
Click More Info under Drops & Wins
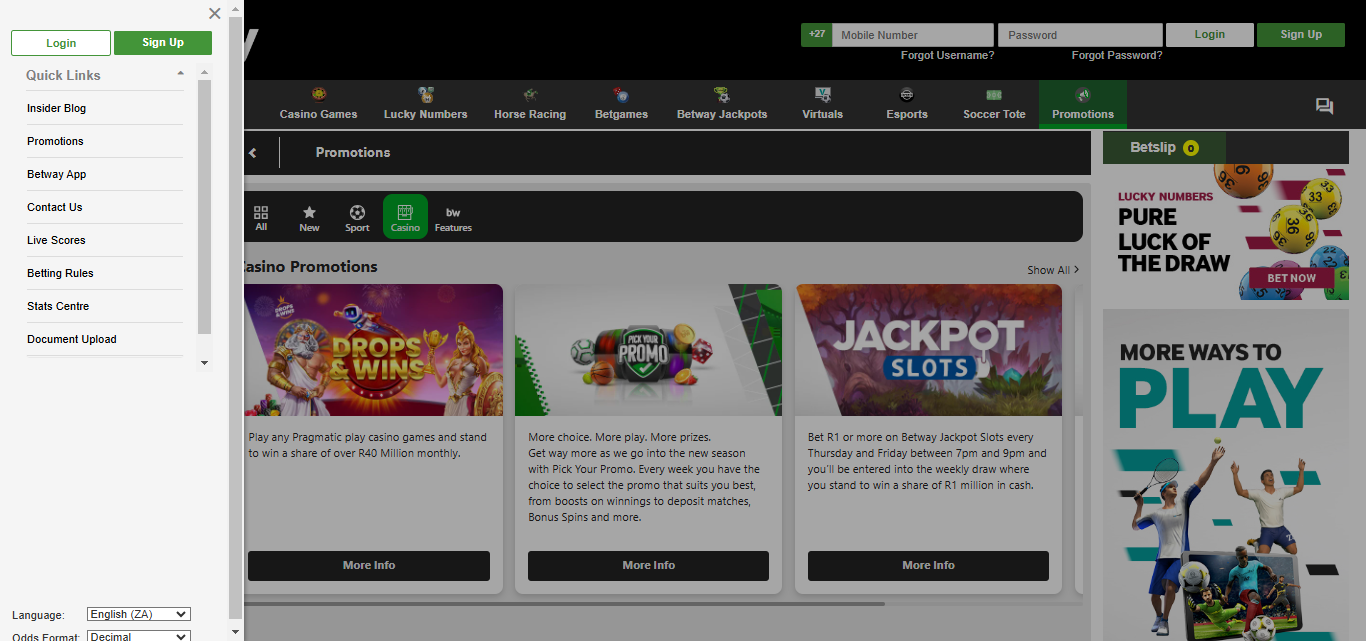pos(369,565)
